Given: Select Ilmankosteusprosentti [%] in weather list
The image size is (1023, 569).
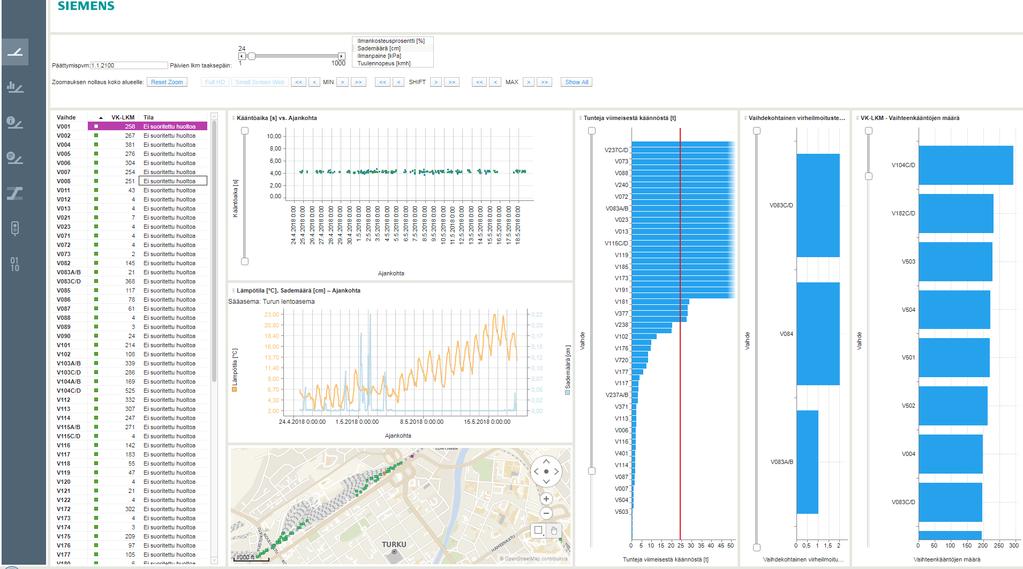Looking at the screenshot, I should click(x=391, y=40).
